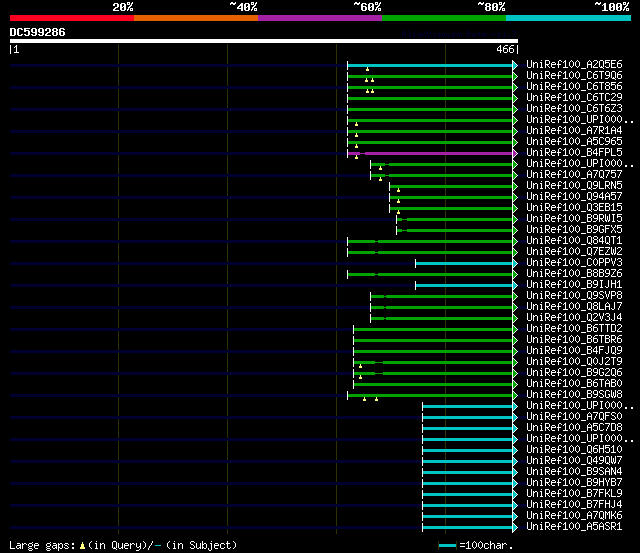The image size is (640, 553).
Task: Click the white query sequence bar
Action: click(x=264, y=41)
